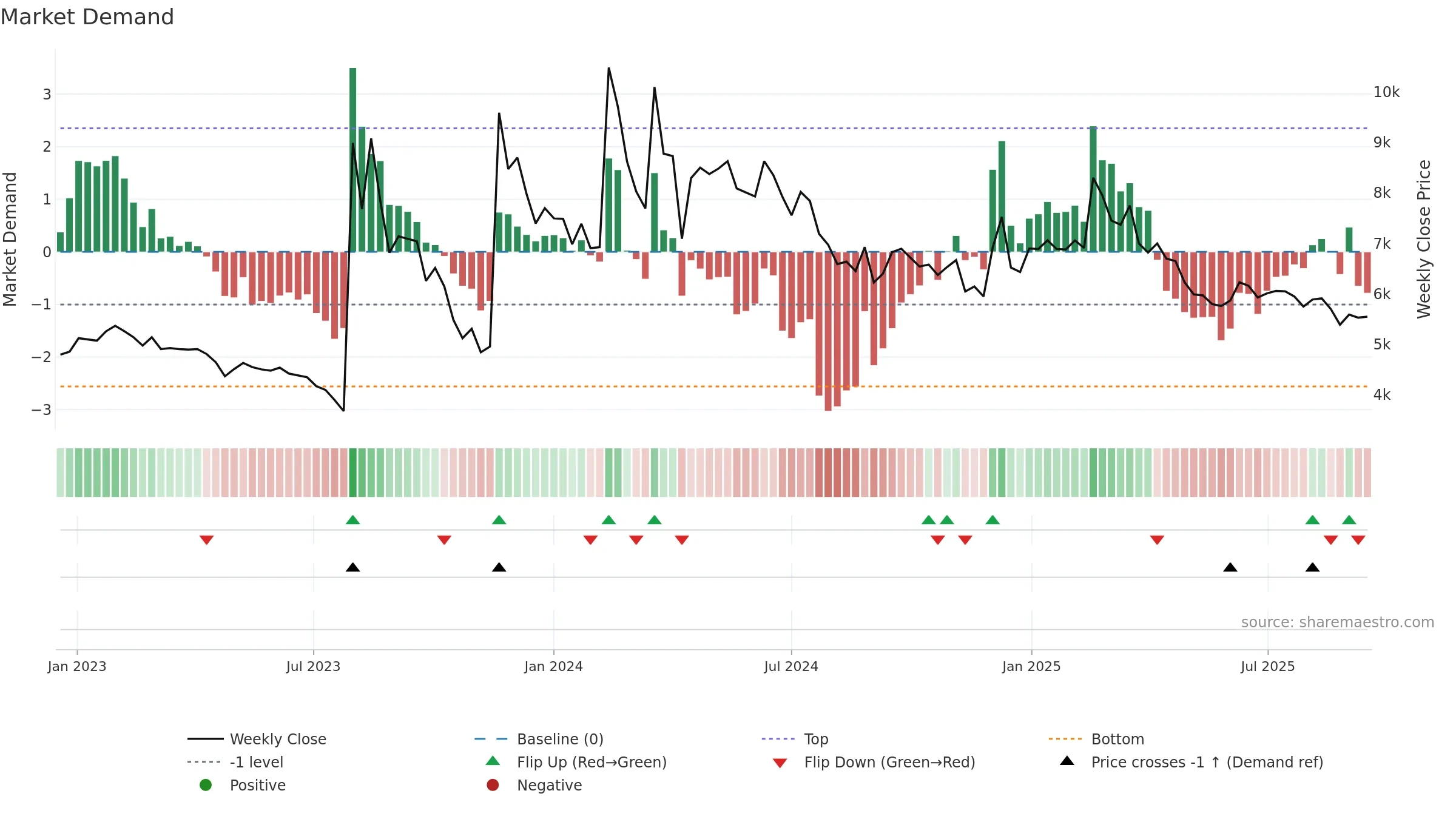
Task: Open the source: sharemaestro.com link
Action: point(1337,622)
